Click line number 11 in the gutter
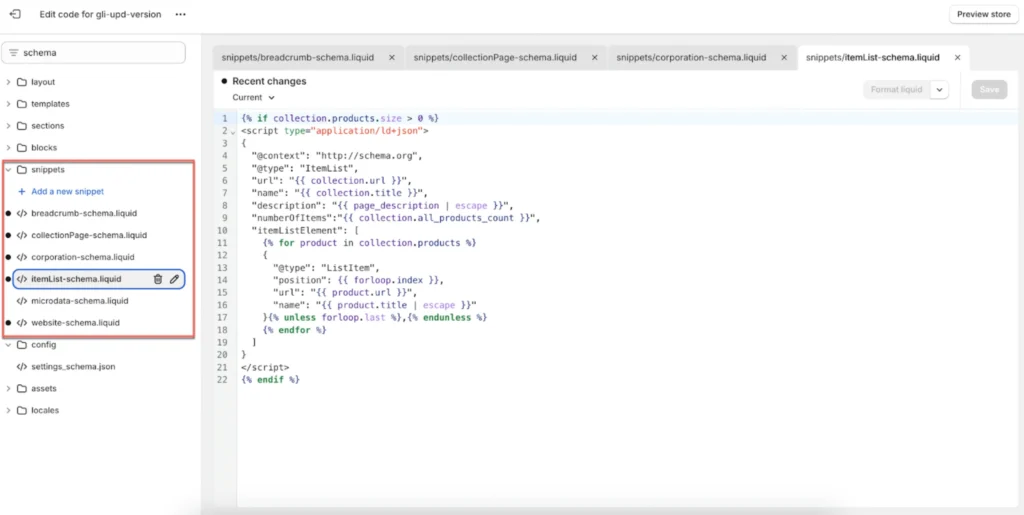The width and height of the screenshot is (1024, 515). pos(223,242)
